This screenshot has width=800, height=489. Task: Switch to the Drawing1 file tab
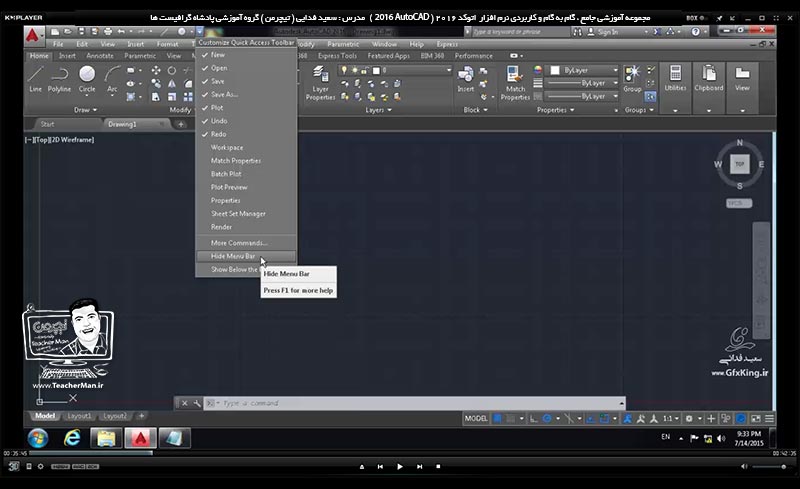click(x=135, y=124)
